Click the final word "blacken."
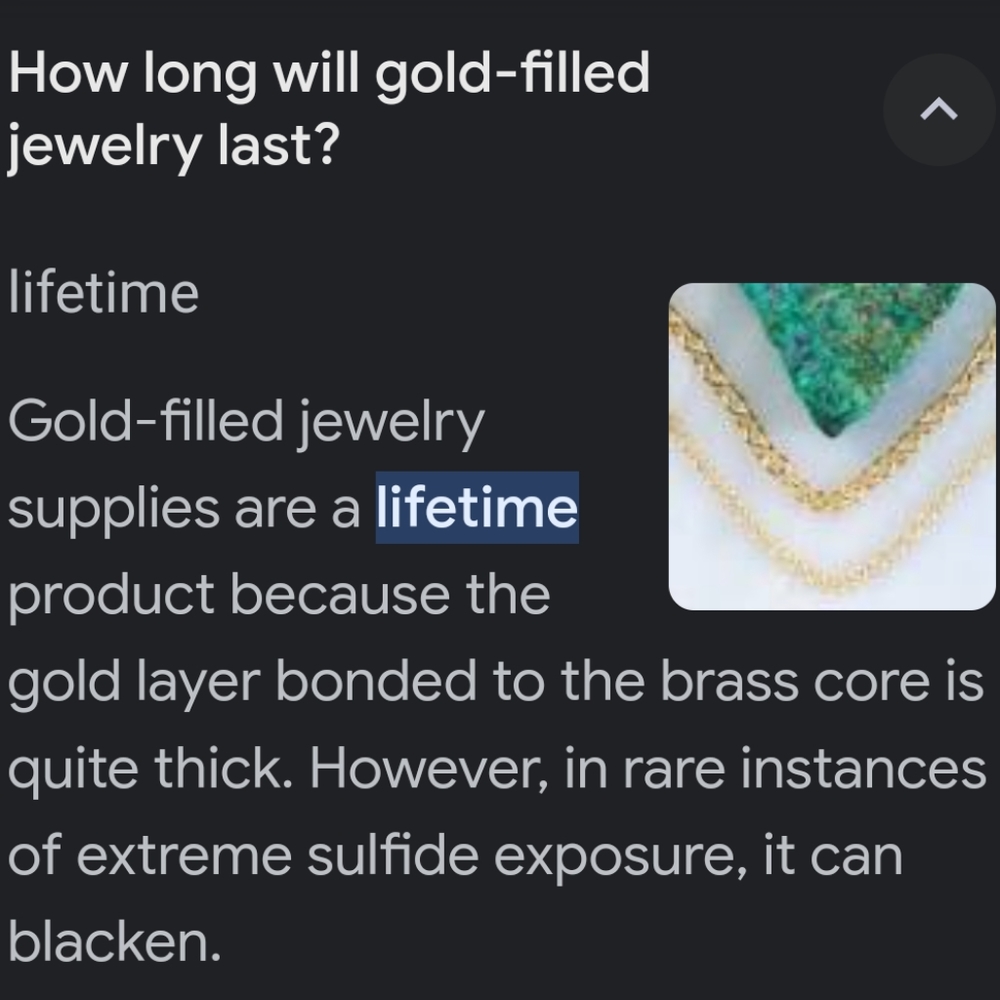The width and height of the screenshot is (1000, 1000). pos(114,942)
